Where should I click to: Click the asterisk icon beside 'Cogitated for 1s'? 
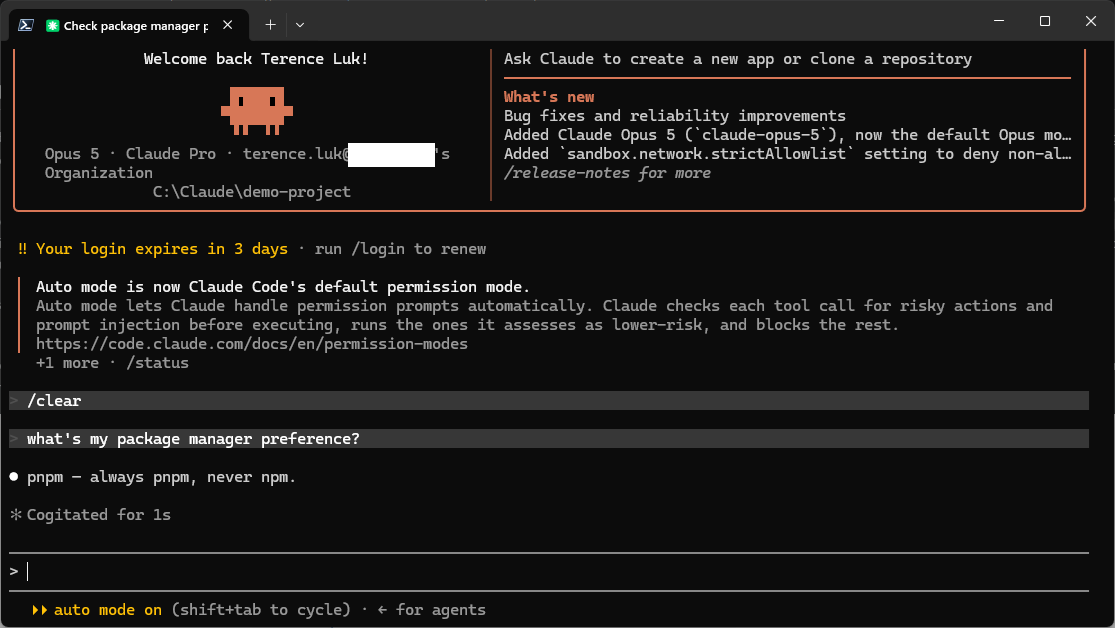[16, 514]
